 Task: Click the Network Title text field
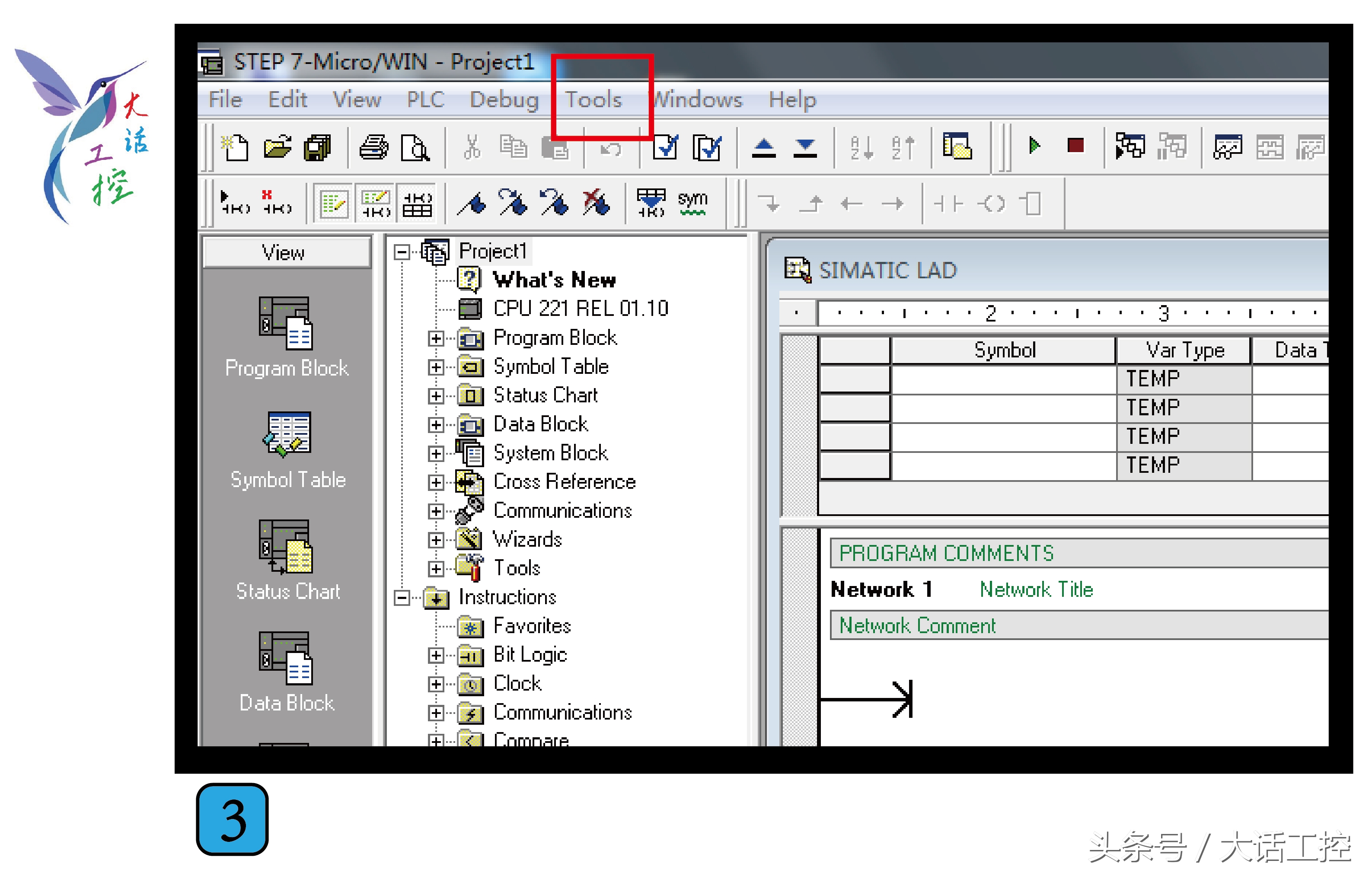pyautogui.click(x=1036, y=589)
